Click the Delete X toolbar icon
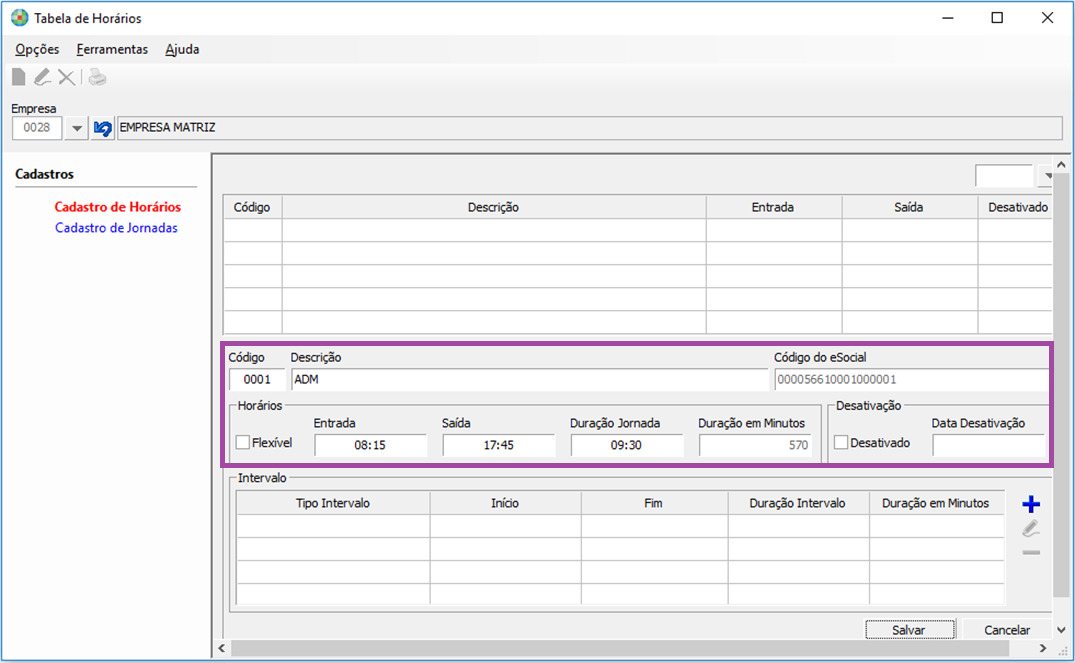This screenshot has width=1075, height=663. [x=66, y=77]
